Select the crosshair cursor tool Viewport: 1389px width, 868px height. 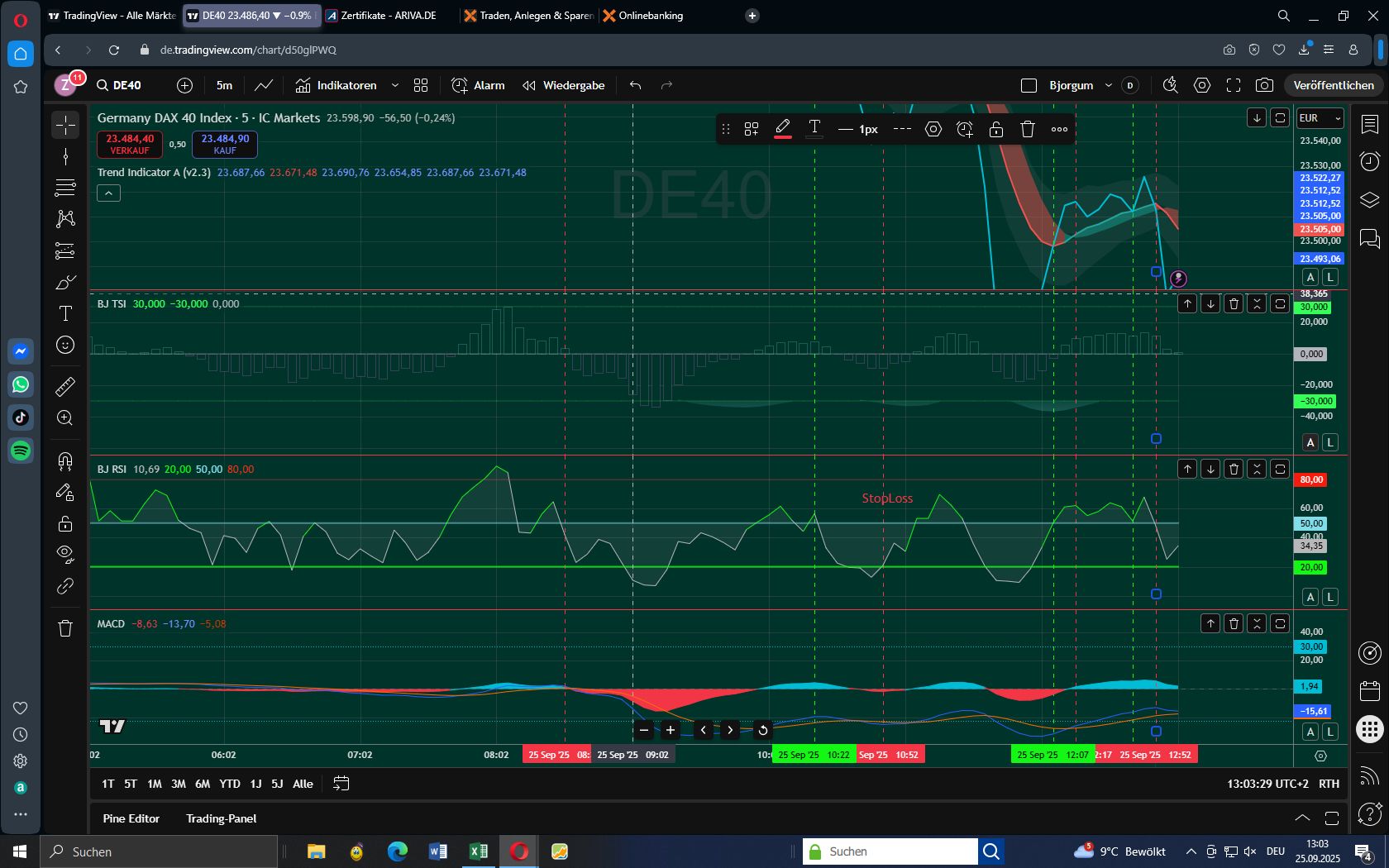[x=64, y=124]
